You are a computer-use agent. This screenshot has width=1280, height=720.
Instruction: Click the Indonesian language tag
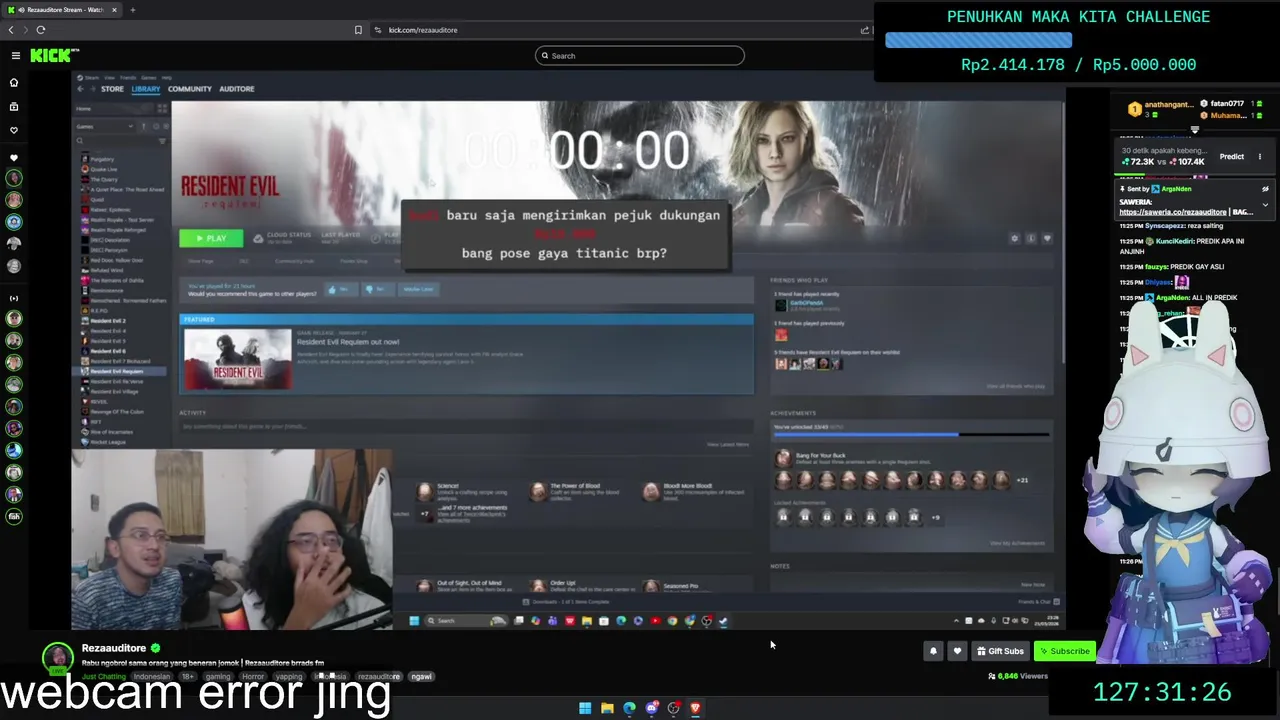[152, 677]
